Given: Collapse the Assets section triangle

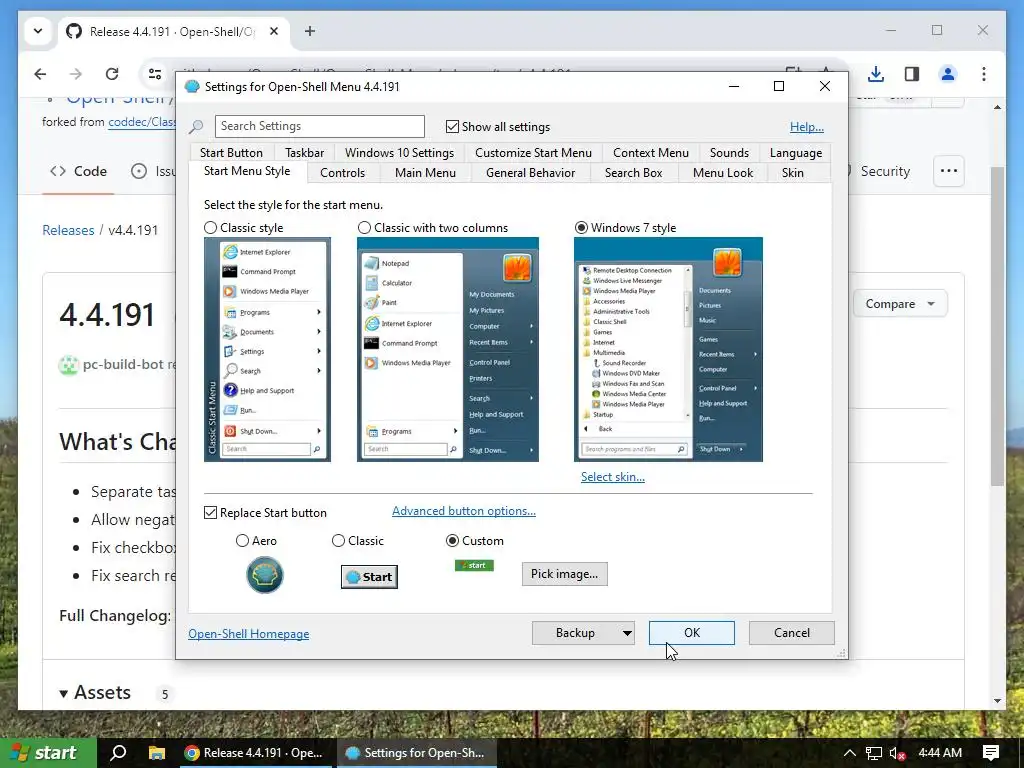Looking at the screenshot, I should (x=63, y=694).
